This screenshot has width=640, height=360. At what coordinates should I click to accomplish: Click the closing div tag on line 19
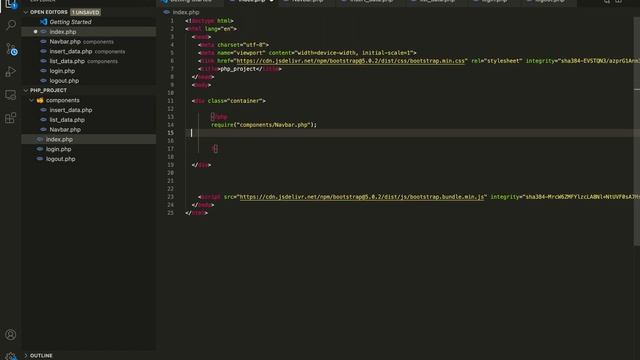pyautogui.click(x=201, y=165)
